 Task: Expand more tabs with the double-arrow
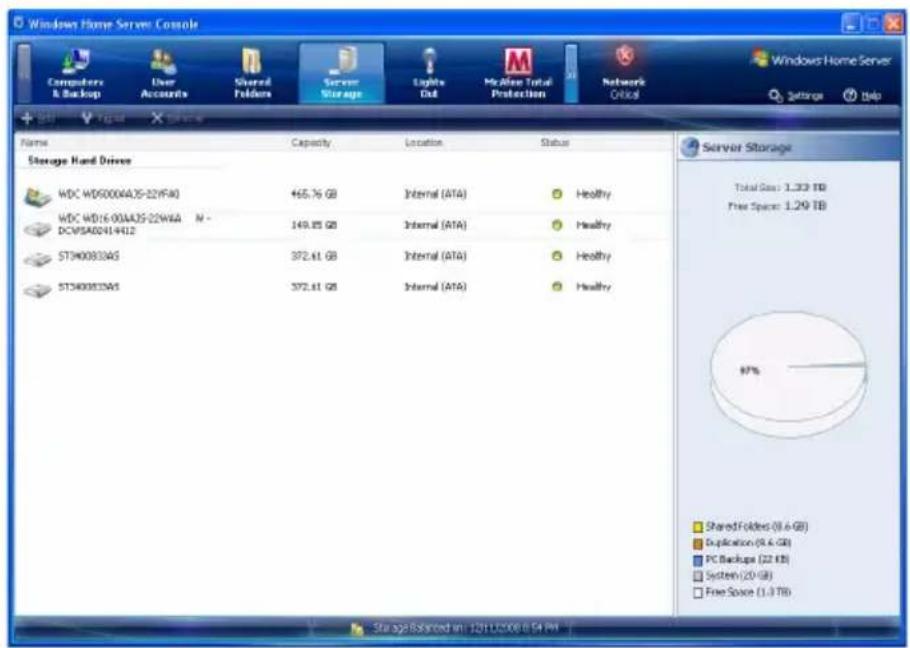(x=571, y=74)
